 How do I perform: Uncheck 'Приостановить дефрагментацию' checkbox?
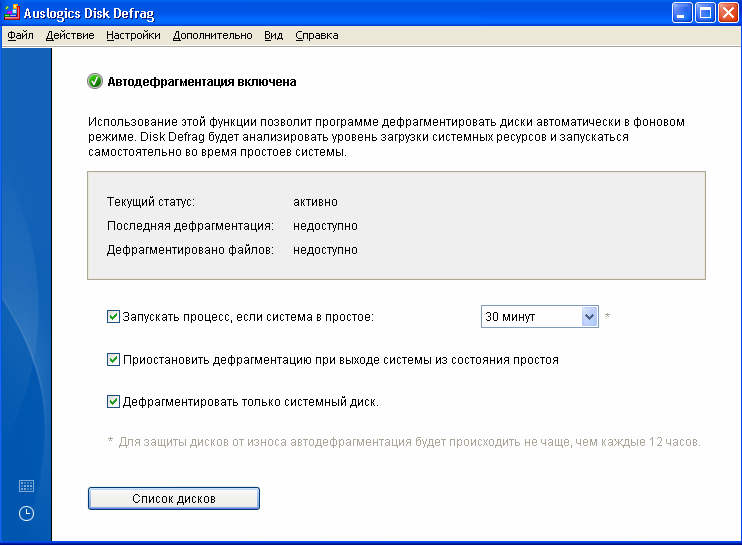[113, 360]
